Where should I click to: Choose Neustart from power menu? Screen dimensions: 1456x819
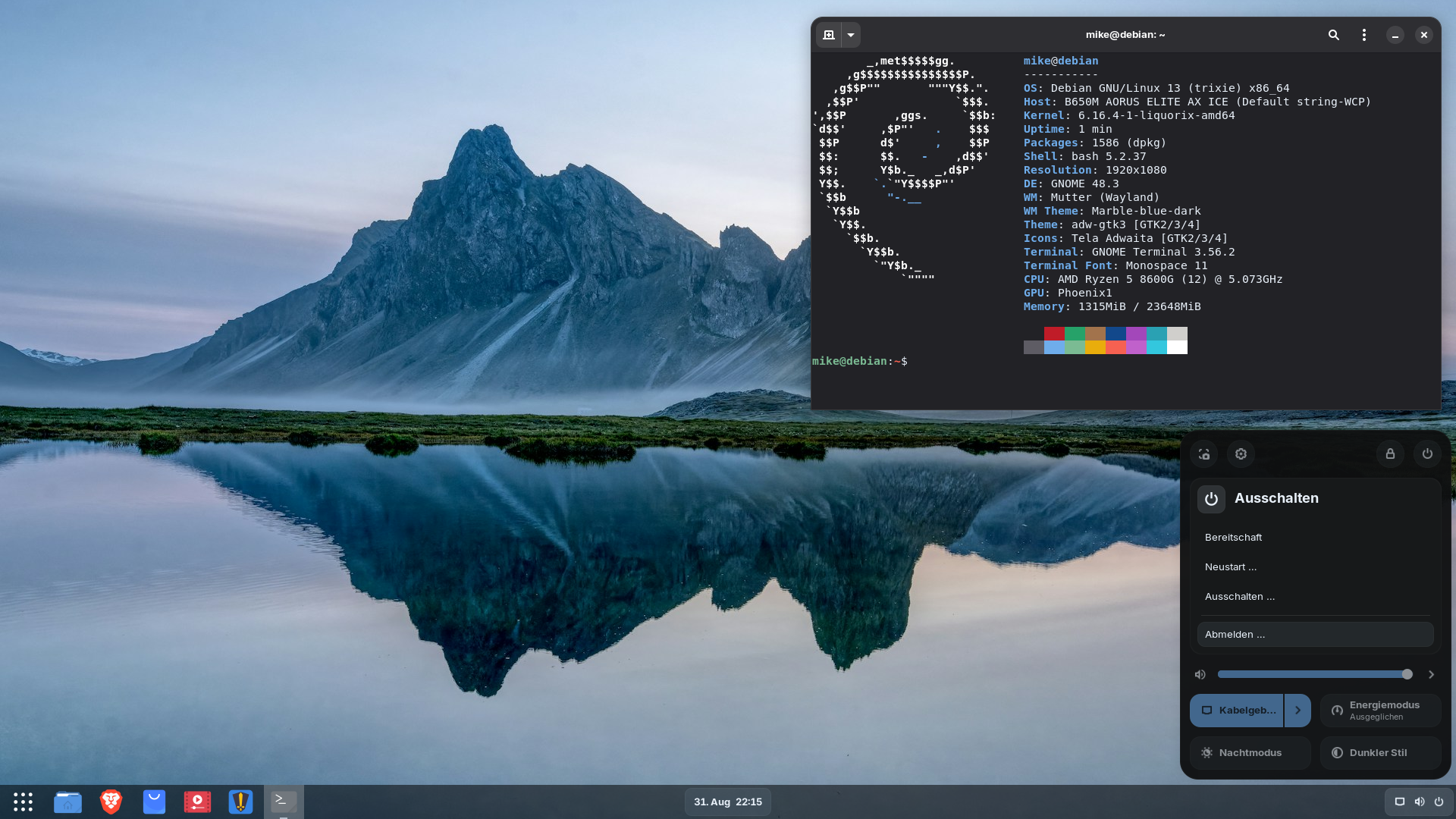click(x=1230, y=567)
